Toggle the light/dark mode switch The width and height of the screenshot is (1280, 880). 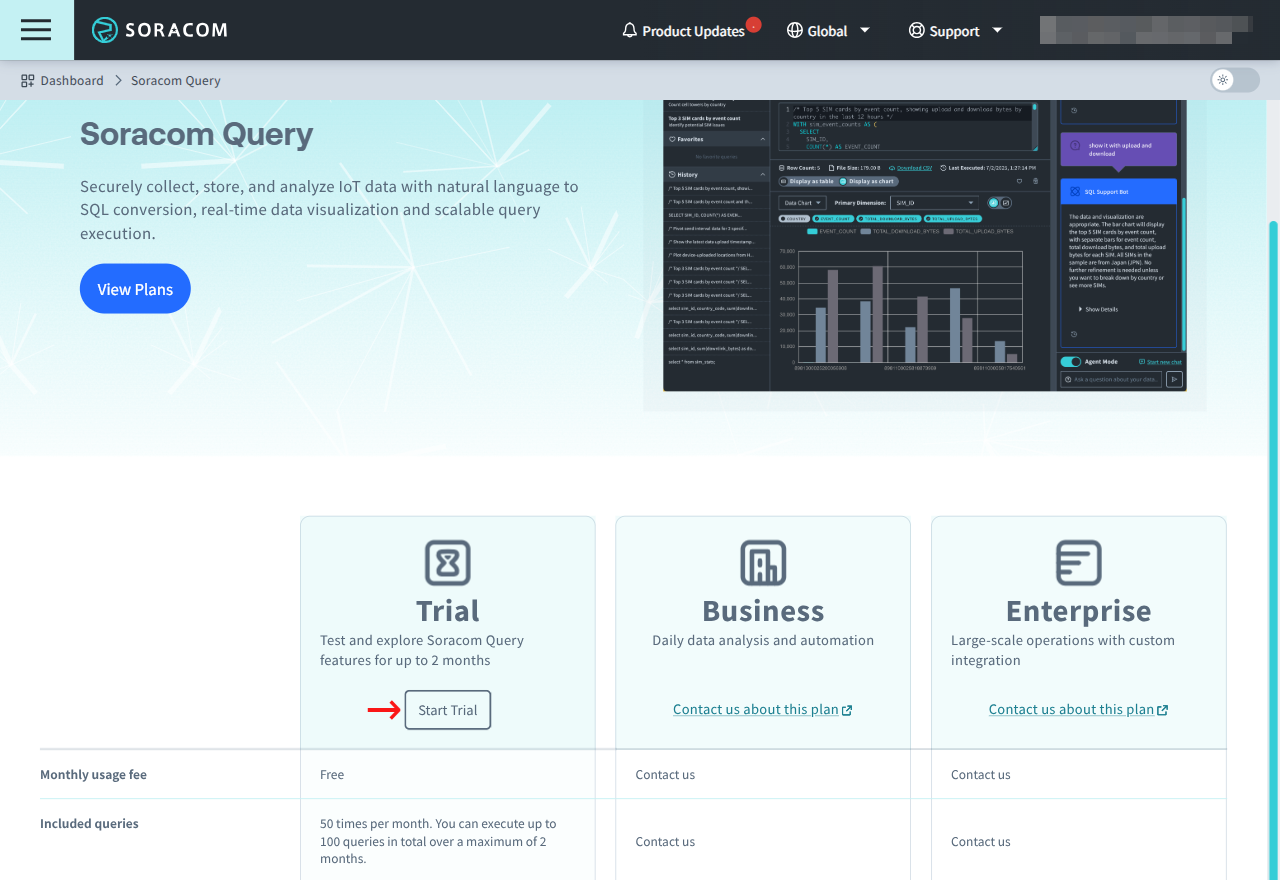1234,80
